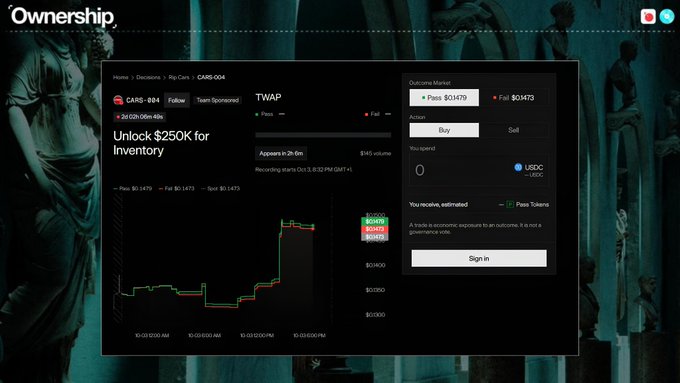
Task: Click the Sign in button
Action: pyautogui.click(x=479, y=259)
